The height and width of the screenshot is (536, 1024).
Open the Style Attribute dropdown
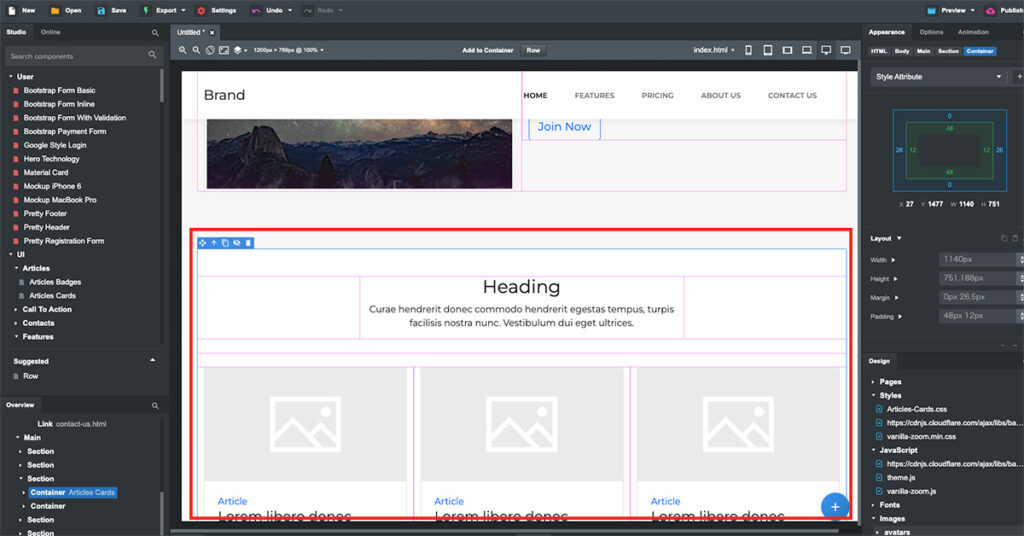coord(937,77)
